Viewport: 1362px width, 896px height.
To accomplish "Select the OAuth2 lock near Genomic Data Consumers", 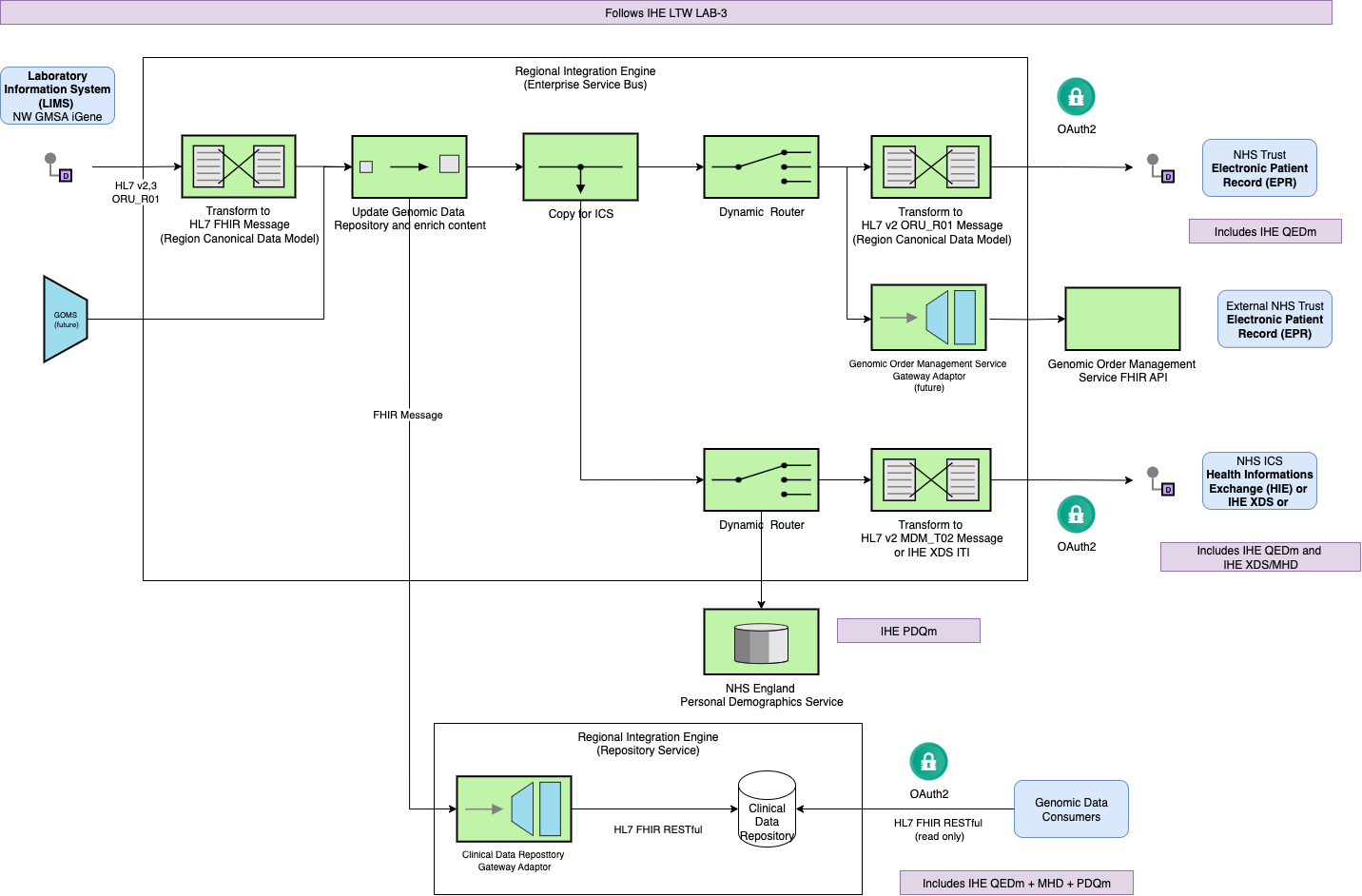I will click(928, 762).
